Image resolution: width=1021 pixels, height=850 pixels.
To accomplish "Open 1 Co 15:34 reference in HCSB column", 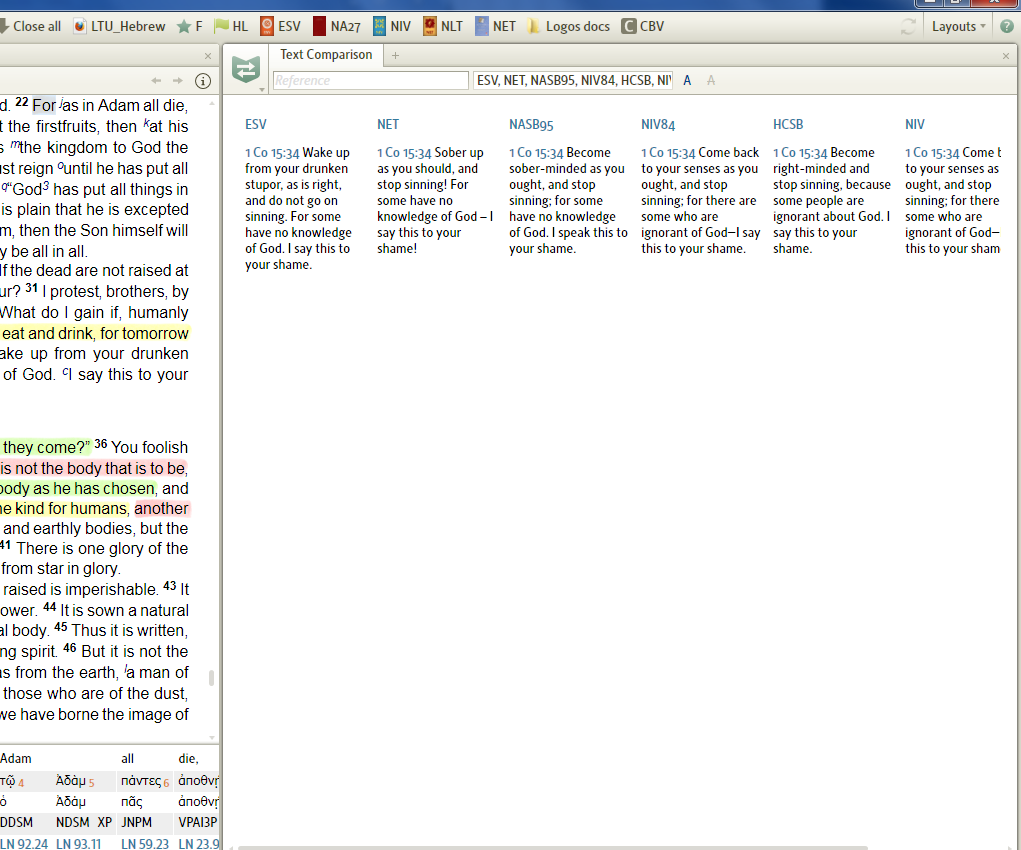I will click(800, 153).
